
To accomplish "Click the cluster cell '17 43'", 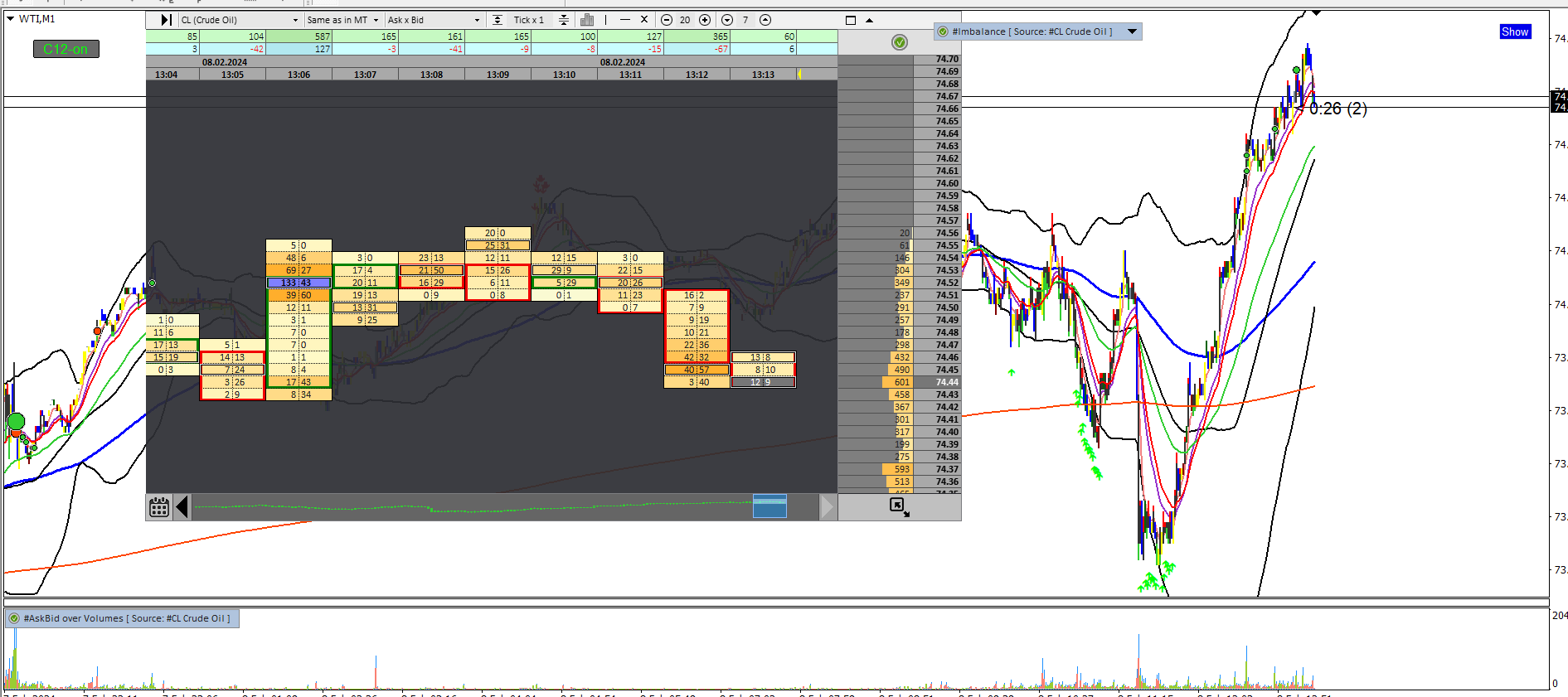I will tap(299, 382).
